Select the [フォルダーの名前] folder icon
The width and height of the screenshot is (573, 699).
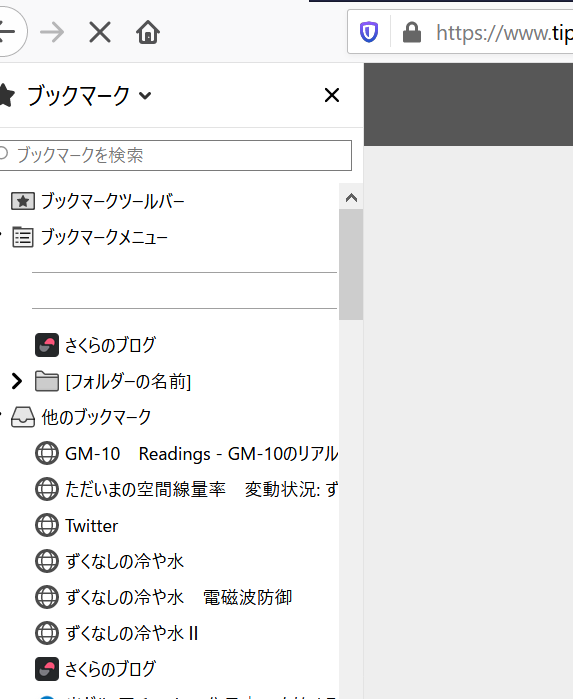[x=47, y=381]
